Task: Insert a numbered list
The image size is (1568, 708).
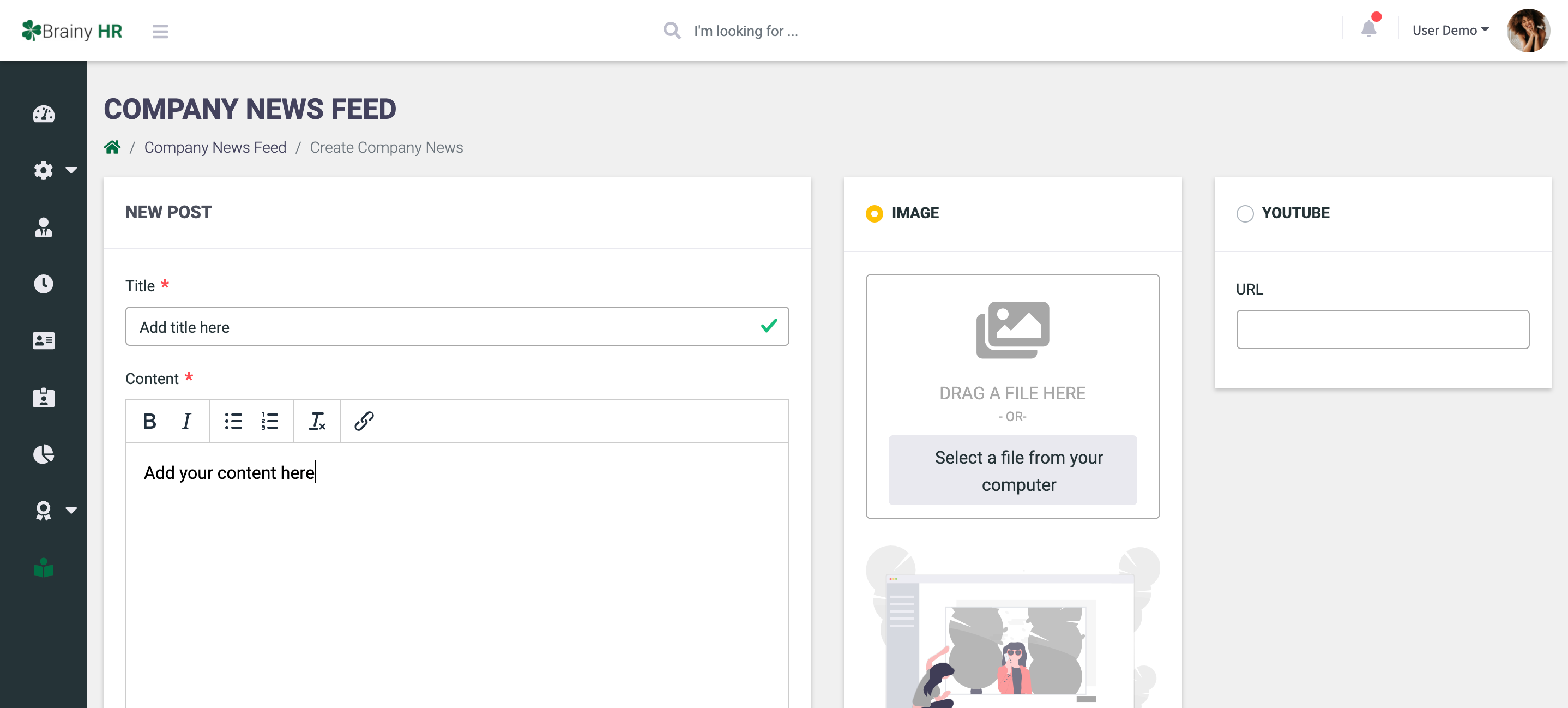Action: (x=270, y=421)
